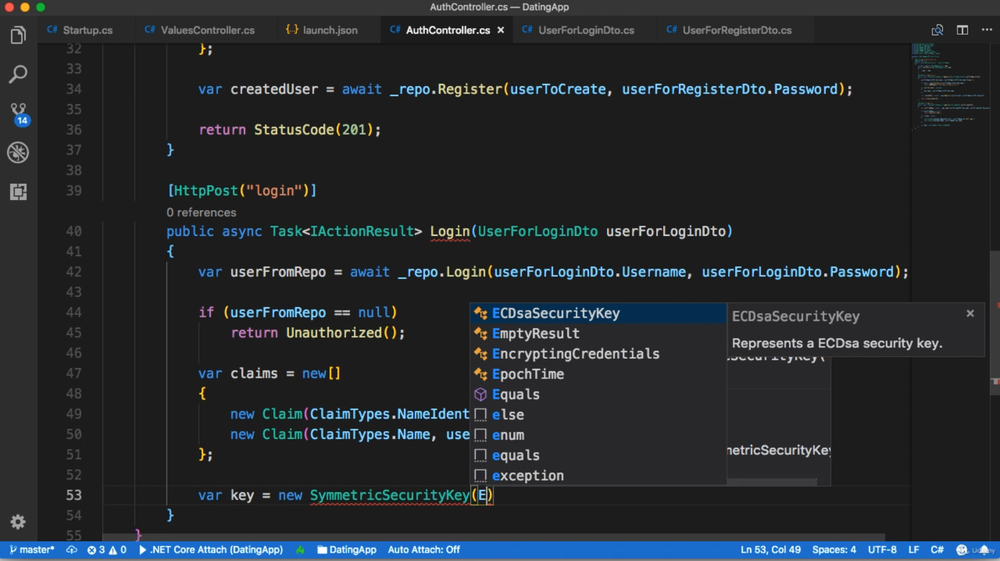This screenshot has width=1000, height=561.
Task: Click the Split Editor icon
Action: 962,30
